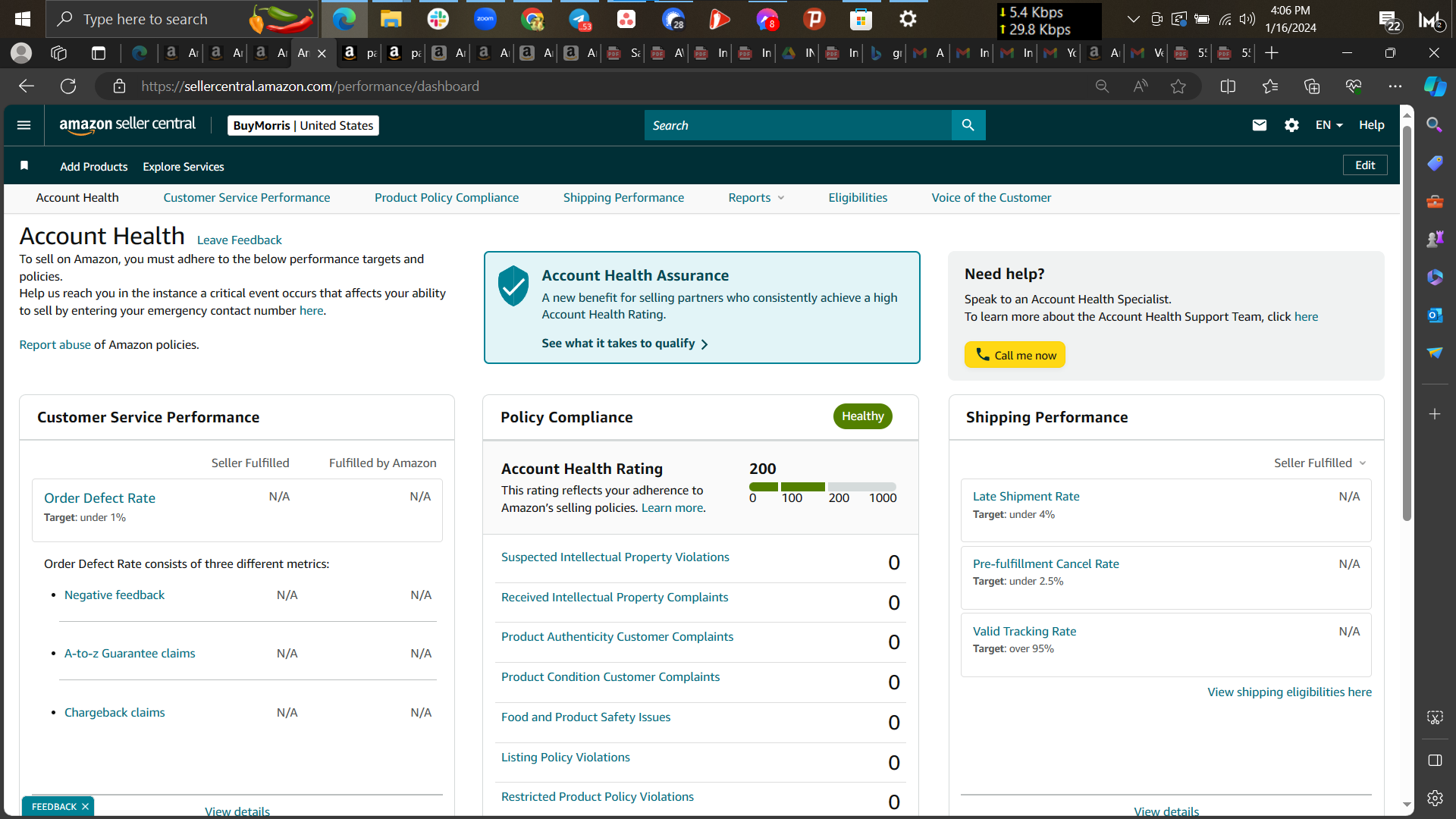Open Edge split screen icon
1456x819 pixels.
(1228, 86)
